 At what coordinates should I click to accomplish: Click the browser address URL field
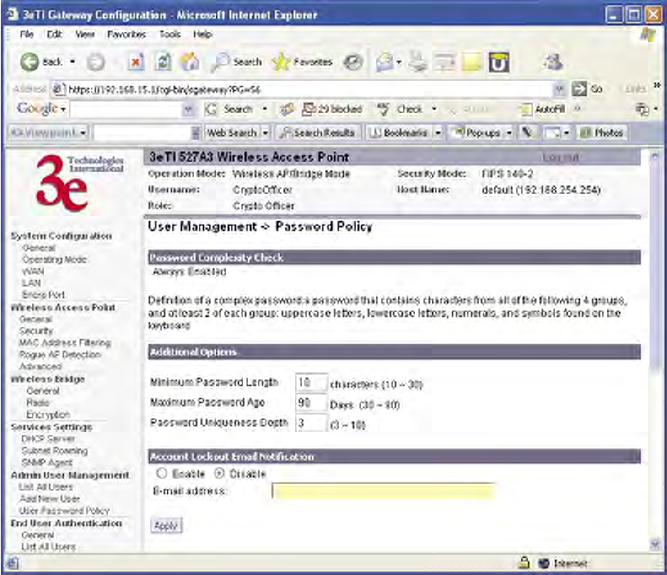[x=302, y=89]
